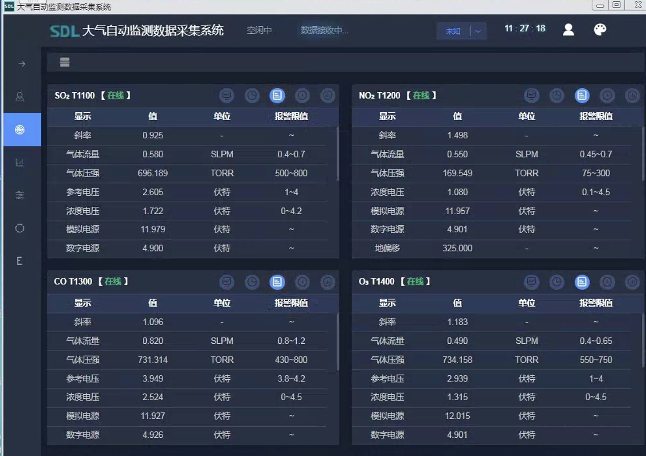This screenshot has width=646, height=456.
Task: Click last round icon in O₃ T1400 panel
Action: tap(632, 282)
